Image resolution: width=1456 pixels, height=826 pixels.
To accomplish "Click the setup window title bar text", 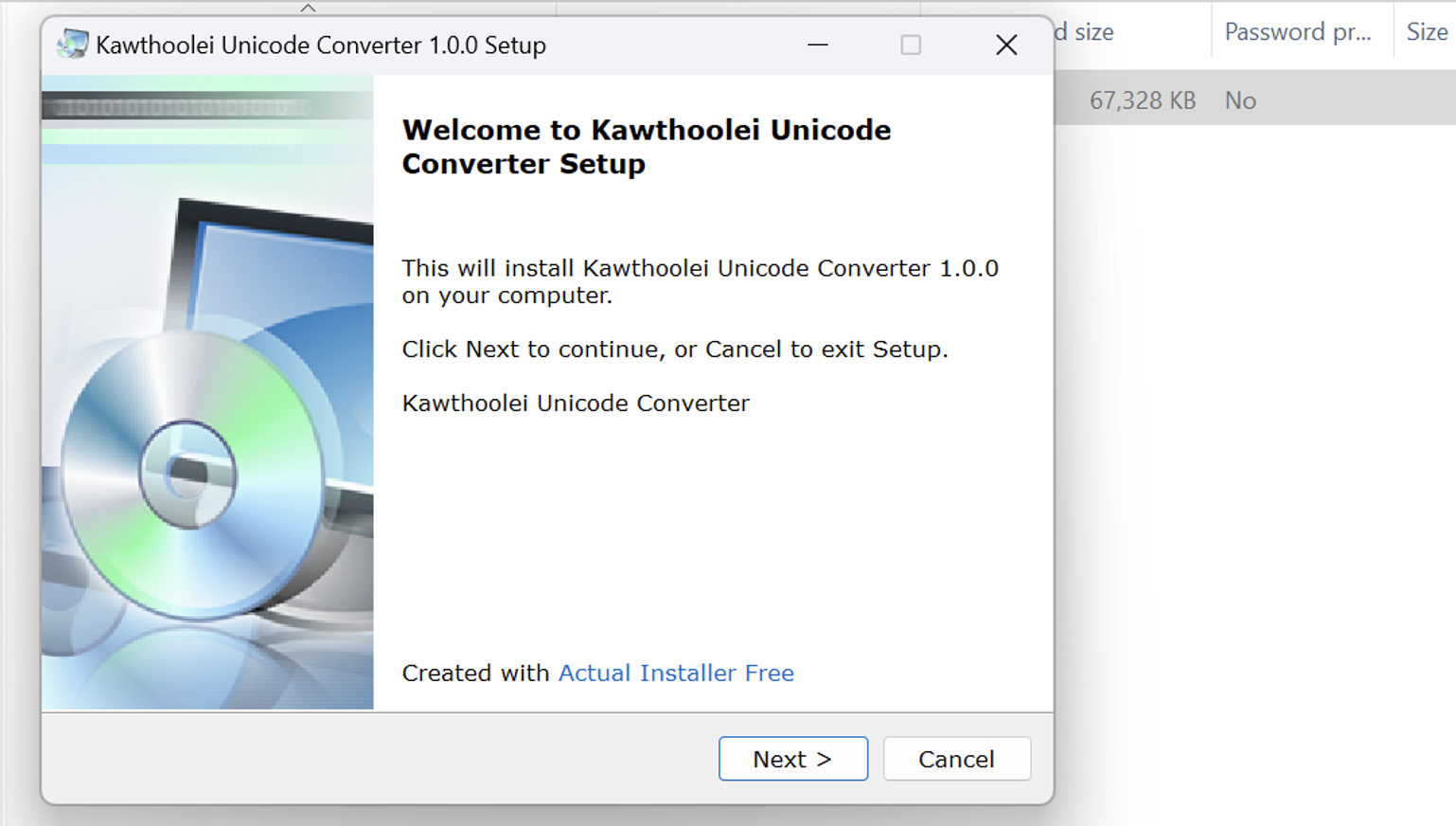I will (x=321, y=45).
